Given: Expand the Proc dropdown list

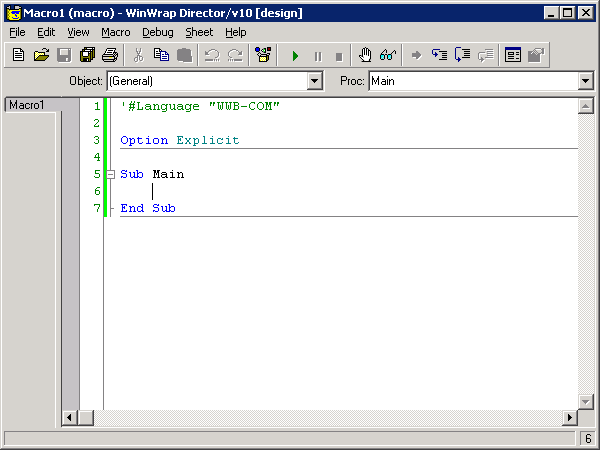Looking at the screenshot, I should point(586,81).
